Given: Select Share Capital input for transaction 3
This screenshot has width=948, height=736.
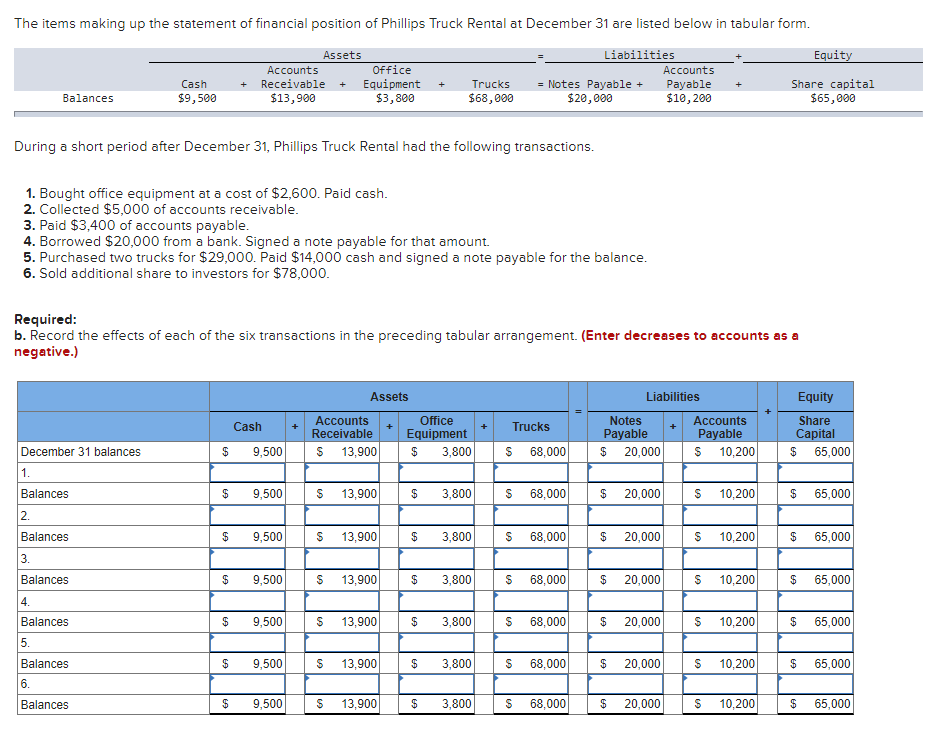Looking at the screenshot, I should (815, 558).
